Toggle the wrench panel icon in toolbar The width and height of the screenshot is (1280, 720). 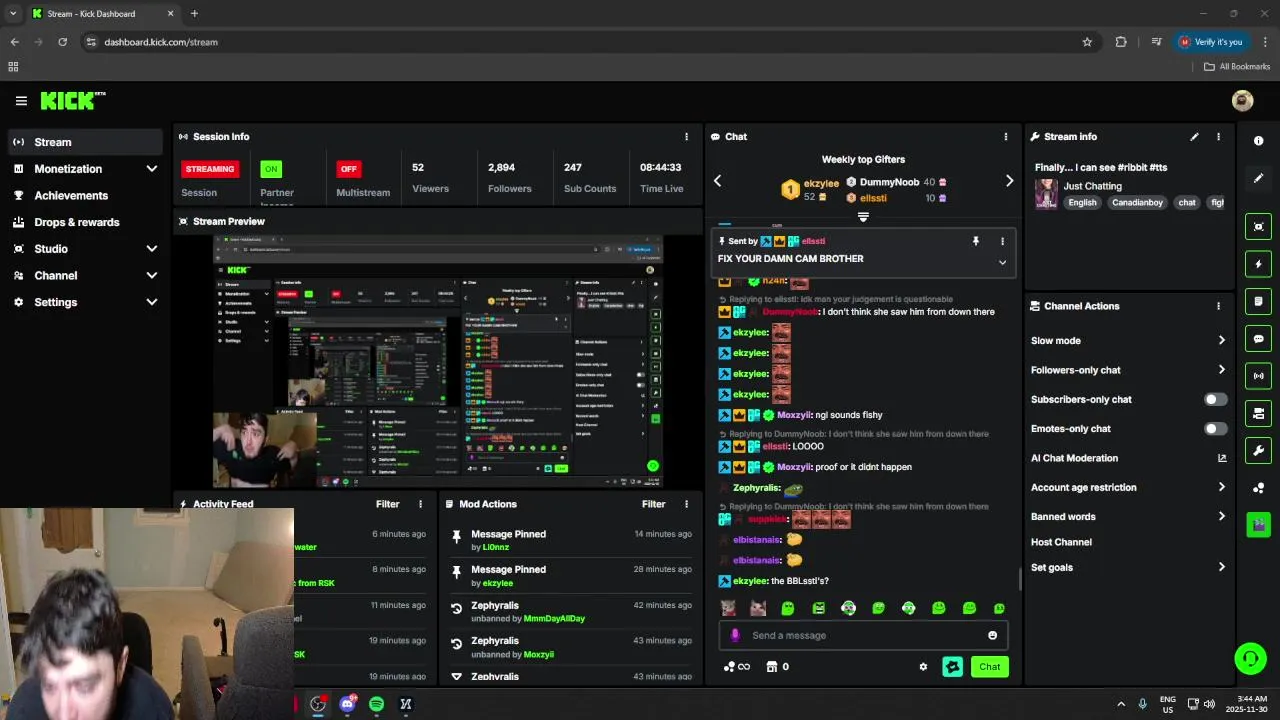1259,450
